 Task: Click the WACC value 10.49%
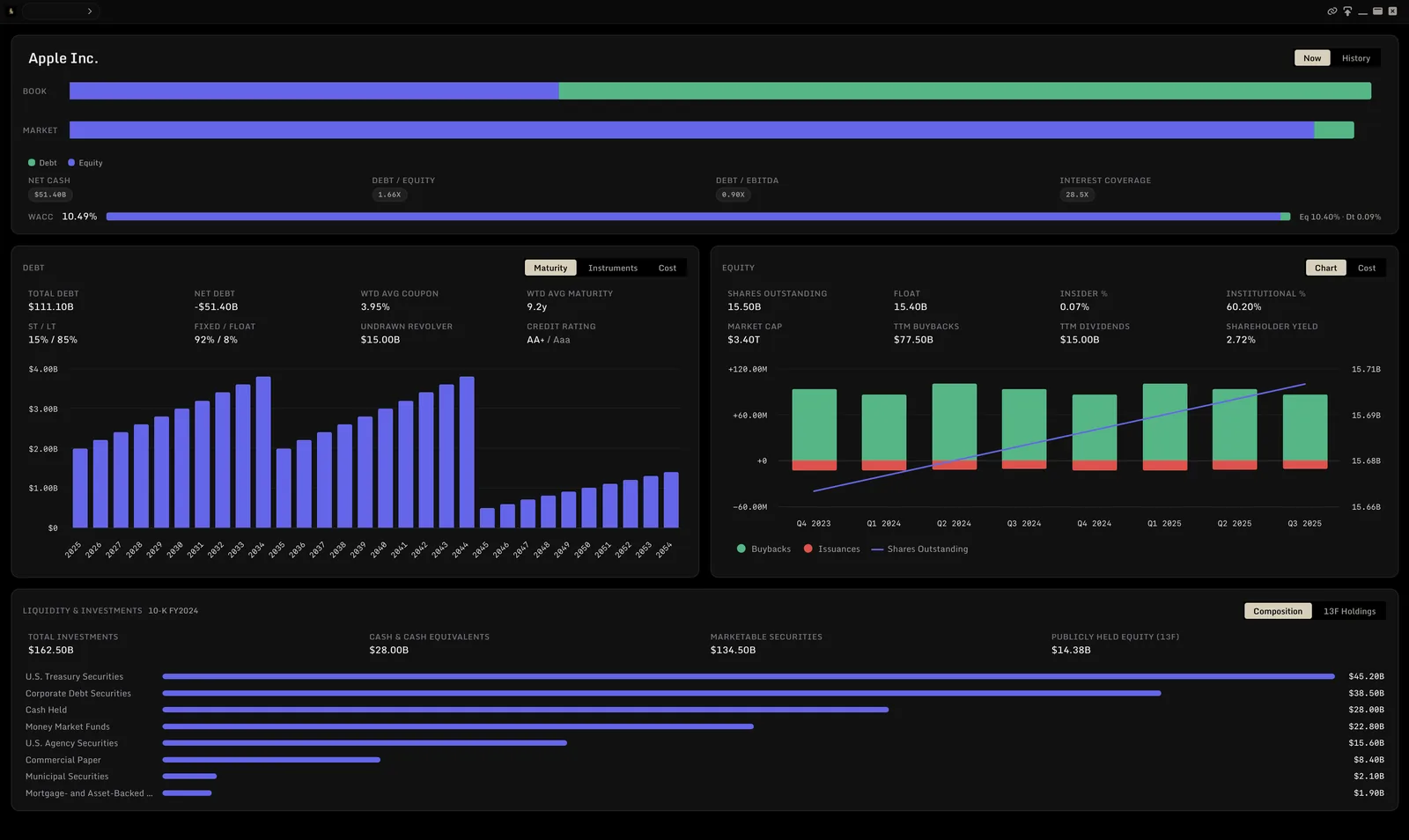click(79, 217)
